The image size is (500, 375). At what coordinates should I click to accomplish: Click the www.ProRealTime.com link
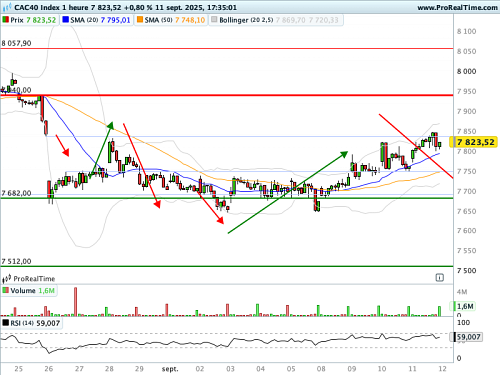[458, 7]
